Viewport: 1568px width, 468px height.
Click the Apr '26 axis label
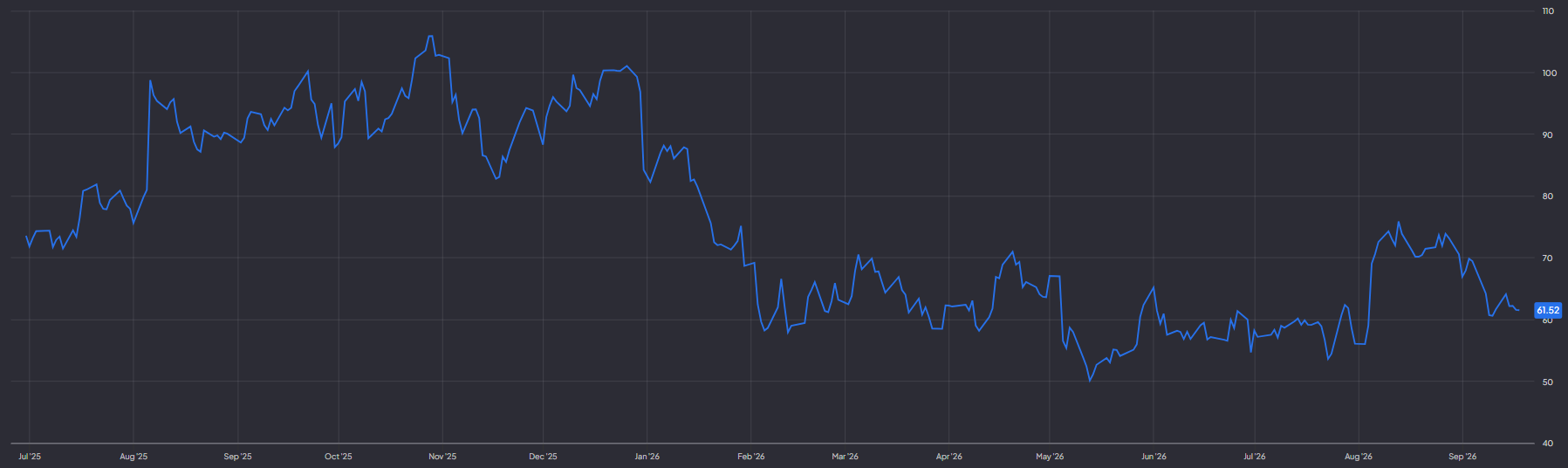point(949,457)
